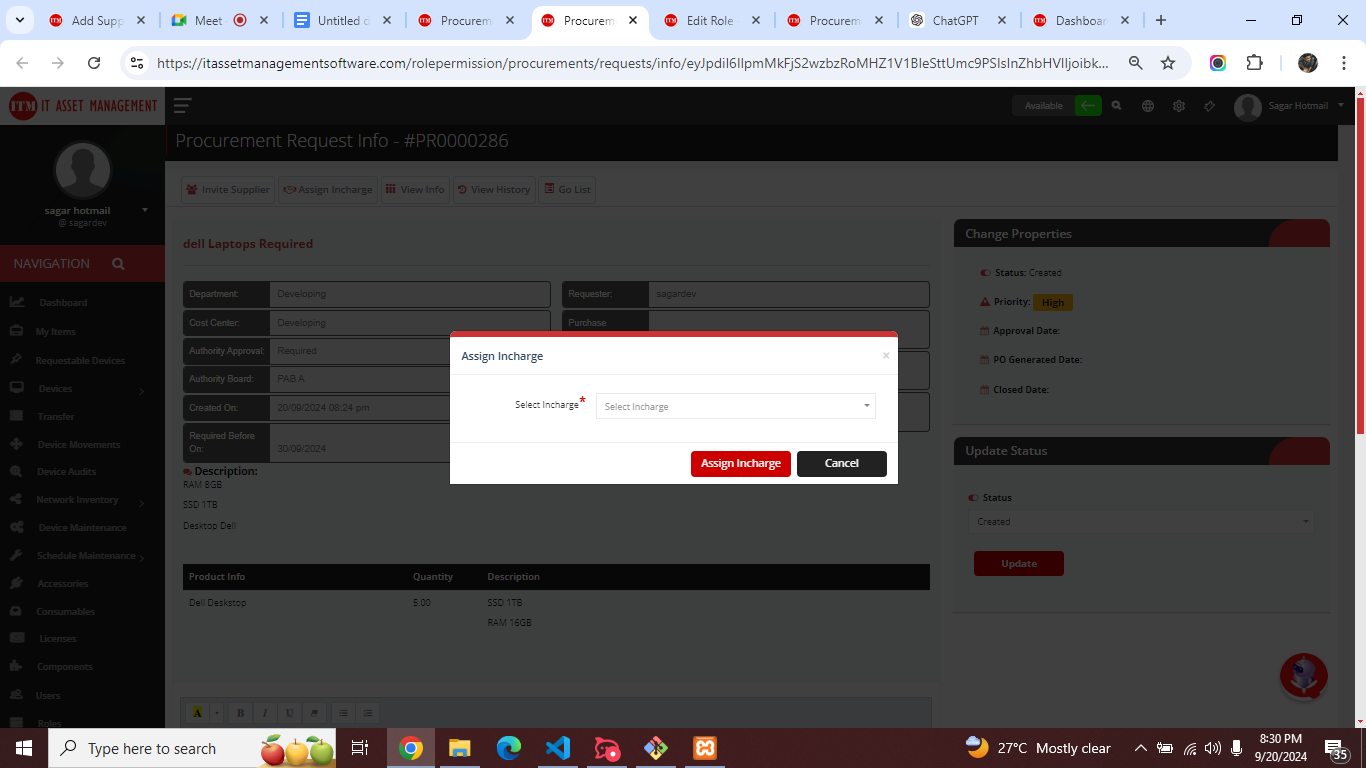Apply italic formatting in the editor toolbar
Viewport: 1366px width, 768px height.
265,712
